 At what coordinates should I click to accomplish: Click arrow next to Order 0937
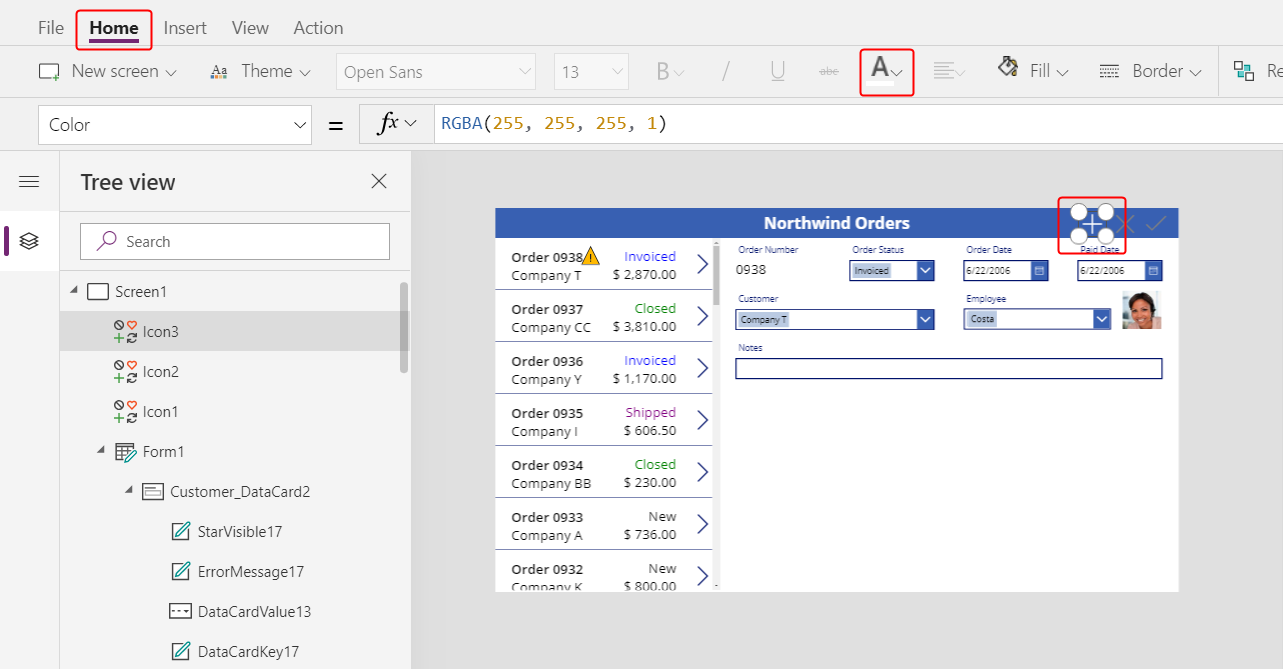702,316
